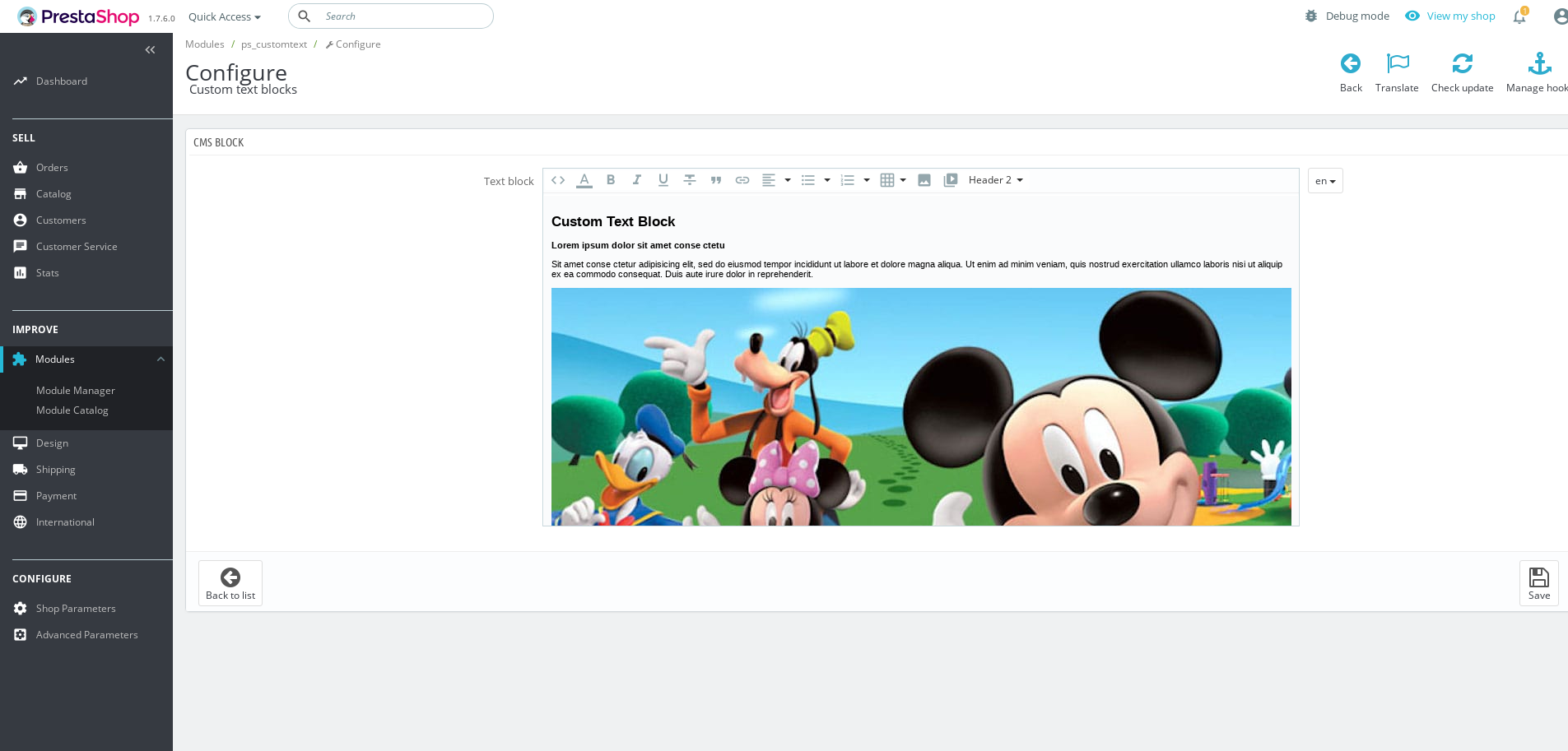This screenshot has height=751, width=1568.
Task: Save the custom text block
Action: pyautogui.click(x=1539, y=583)
